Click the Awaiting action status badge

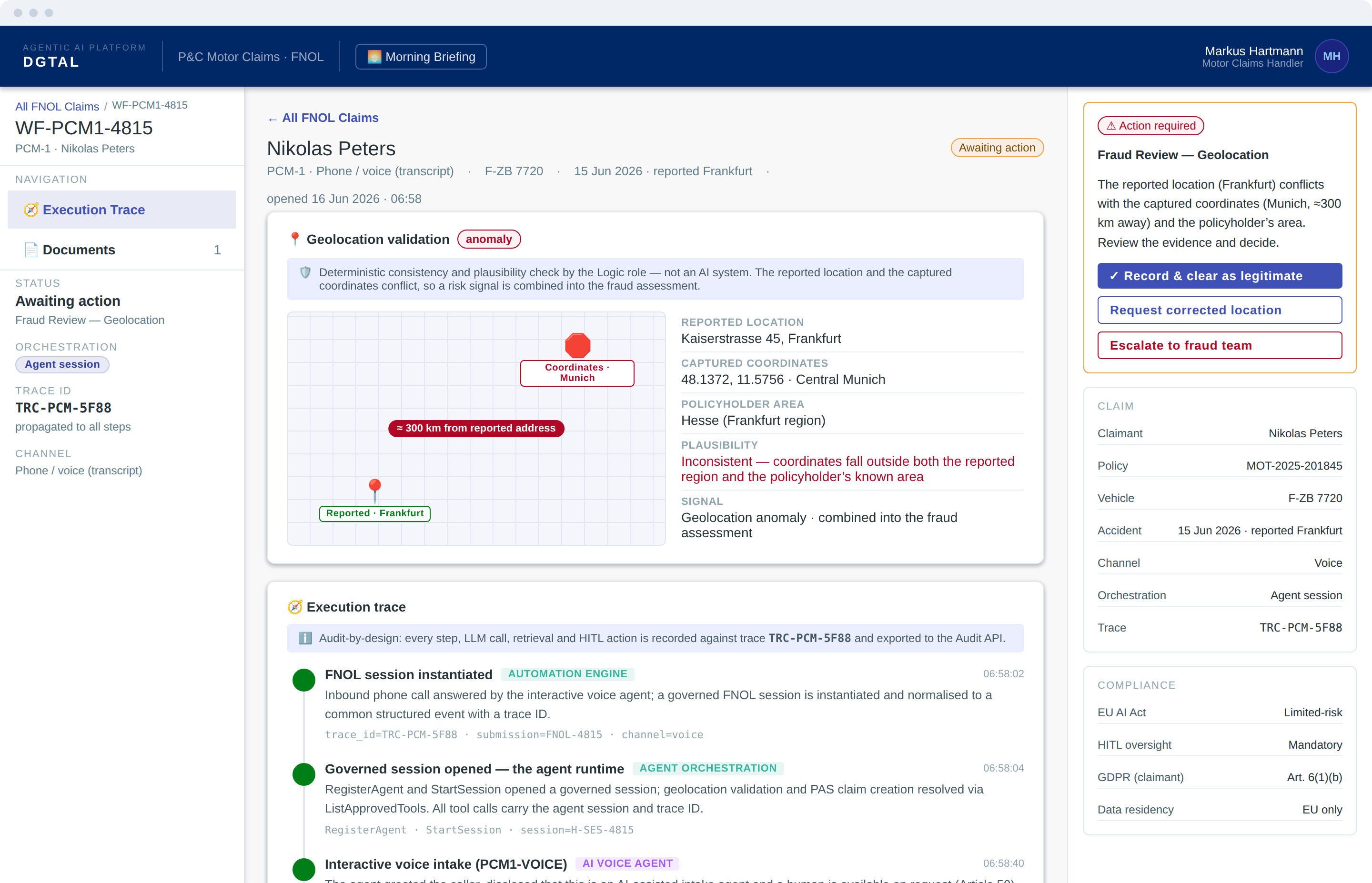click(x=997, y=148)
